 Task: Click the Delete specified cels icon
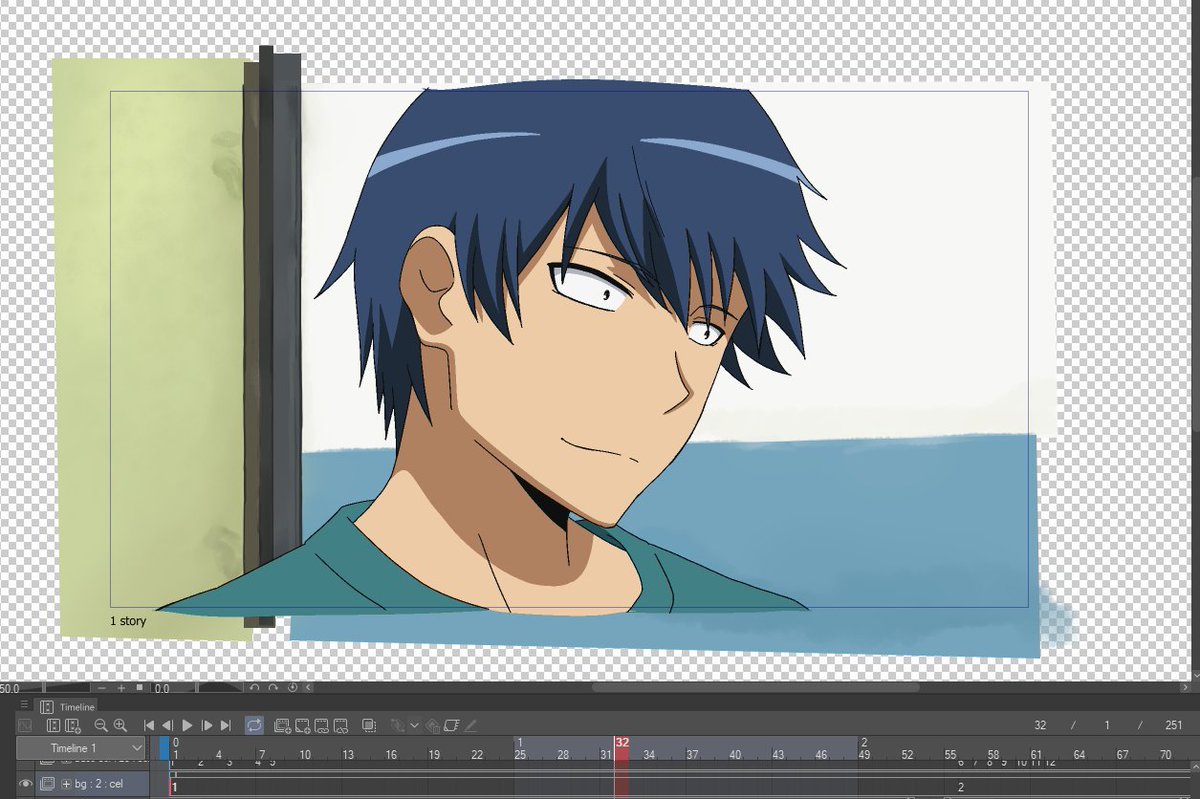click(341, 726)
